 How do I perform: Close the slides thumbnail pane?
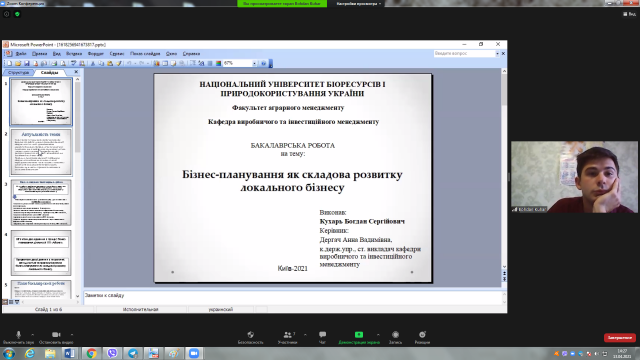(76, 72)
